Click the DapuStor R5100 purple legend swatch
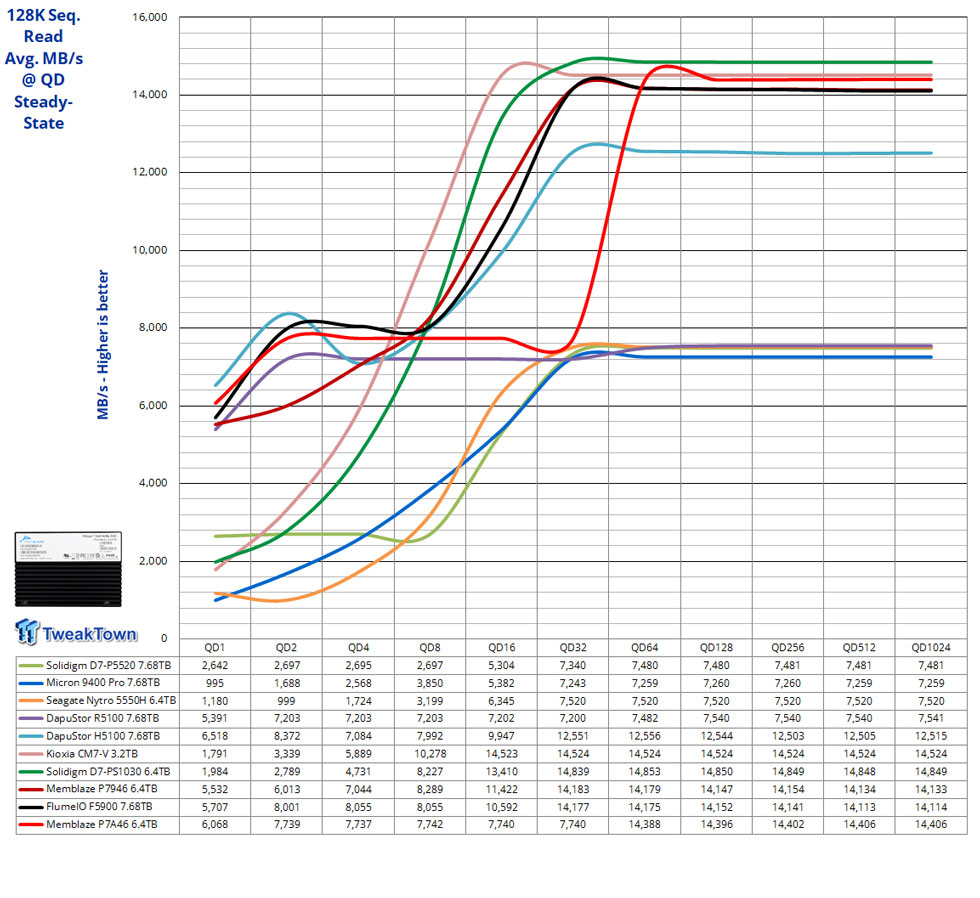The width and height of the screenshot is (980, 898). pyautogui.click(x=31, y=719)
